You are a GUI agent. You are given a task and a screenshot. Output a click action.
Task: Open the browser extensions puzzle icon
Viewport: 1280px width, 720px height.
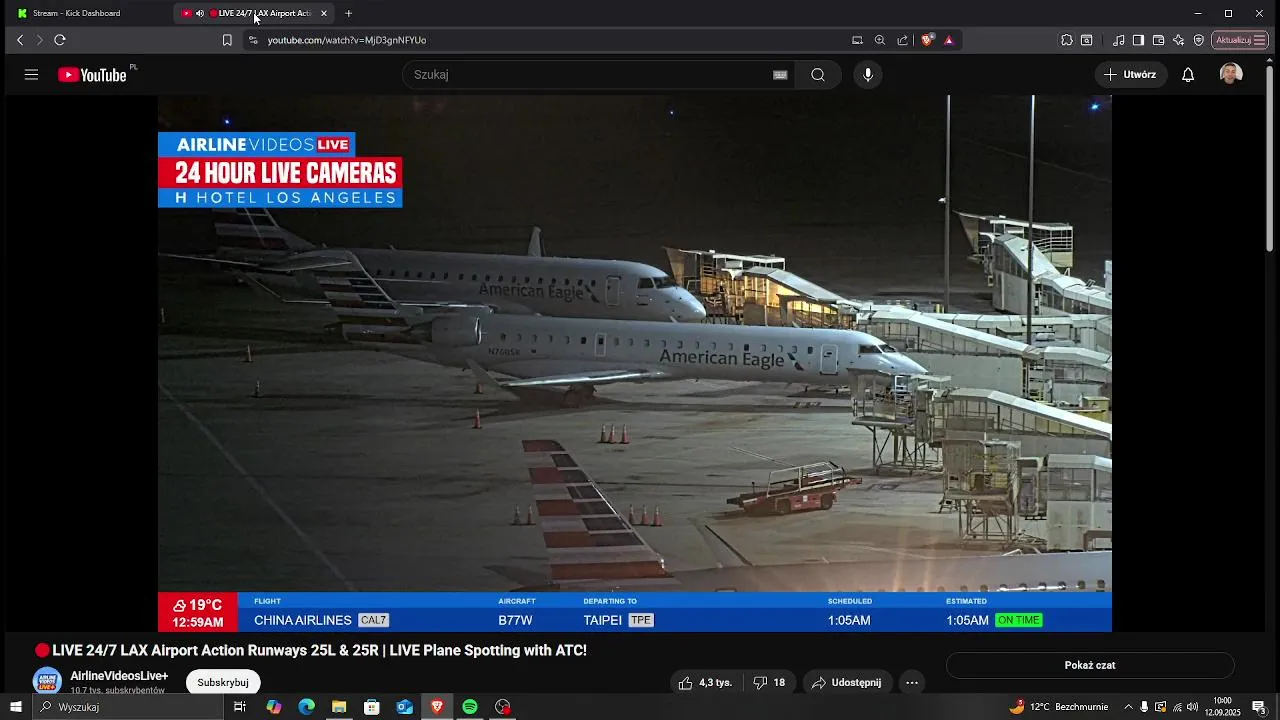pyautogui.click(x=1067, y=40)
